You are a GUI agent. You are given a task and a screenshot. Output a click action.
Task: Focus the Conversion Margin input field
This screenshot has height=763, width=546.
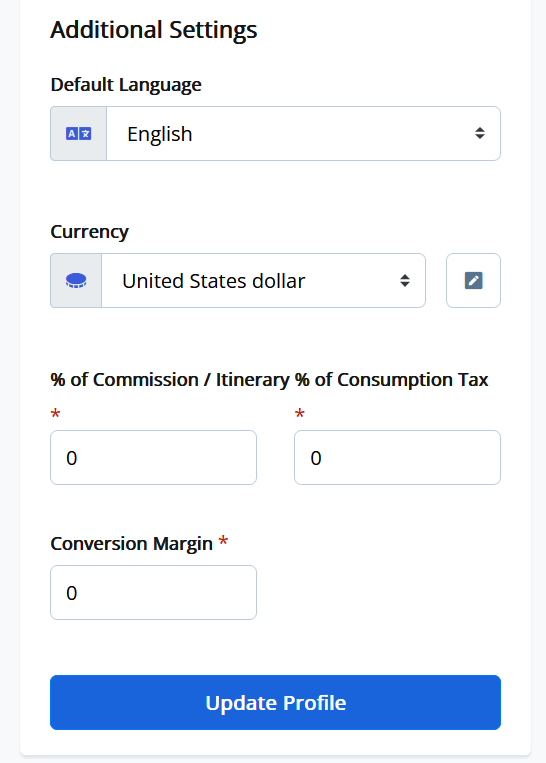(153, 593)
